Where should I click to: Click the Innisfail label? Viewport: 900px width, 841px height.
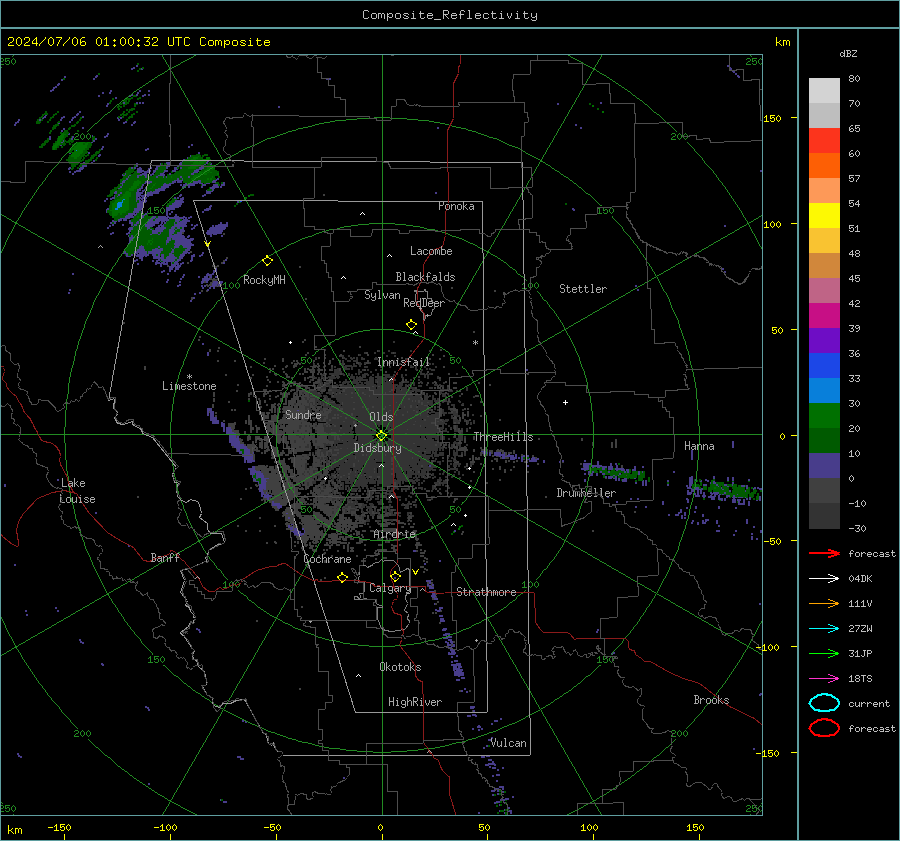click(403, 362)
